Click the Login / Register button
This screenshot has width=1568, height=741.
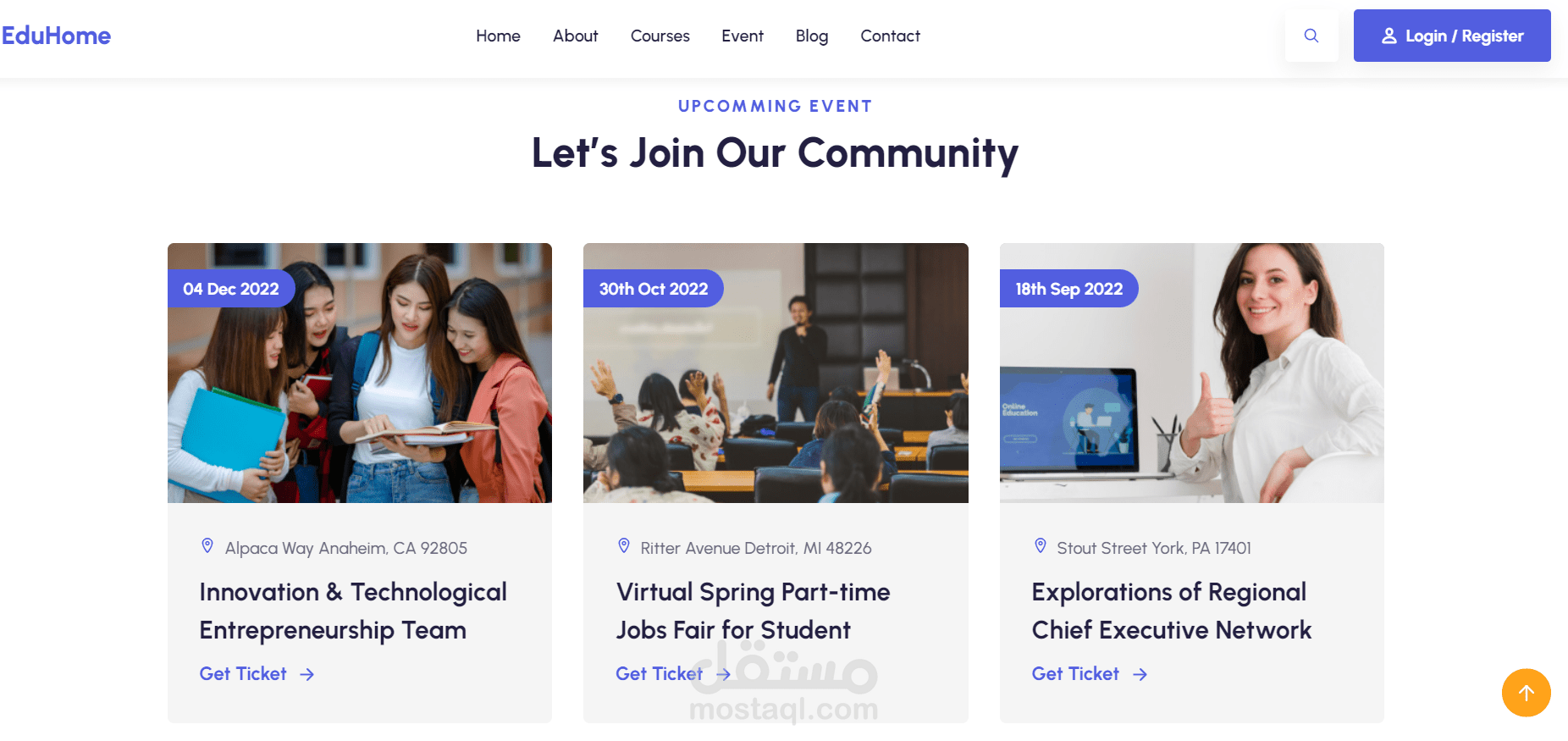pyautogui.click(x=1452, y=36)
